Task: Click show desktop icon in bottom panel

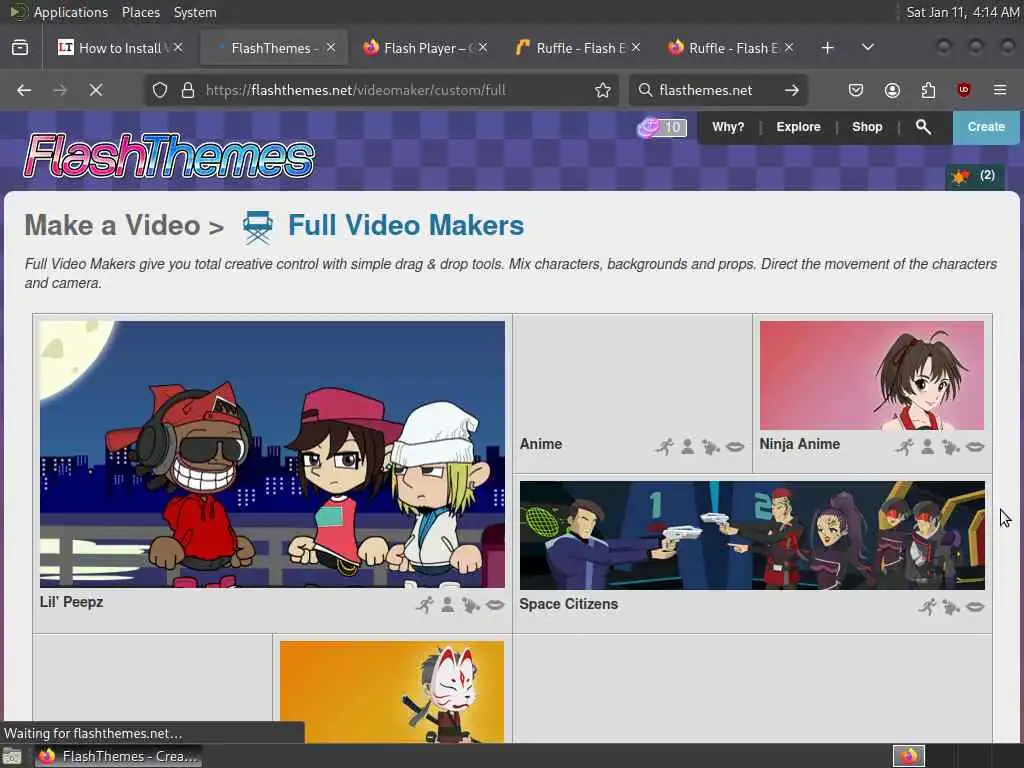Action: (12, 756)
